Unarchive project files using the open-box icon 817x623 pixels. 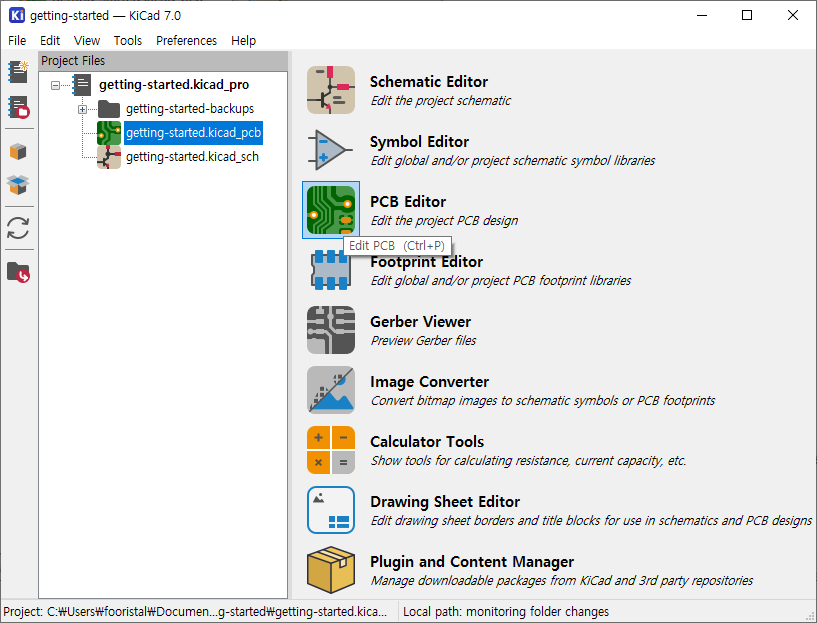coord(18,184)
